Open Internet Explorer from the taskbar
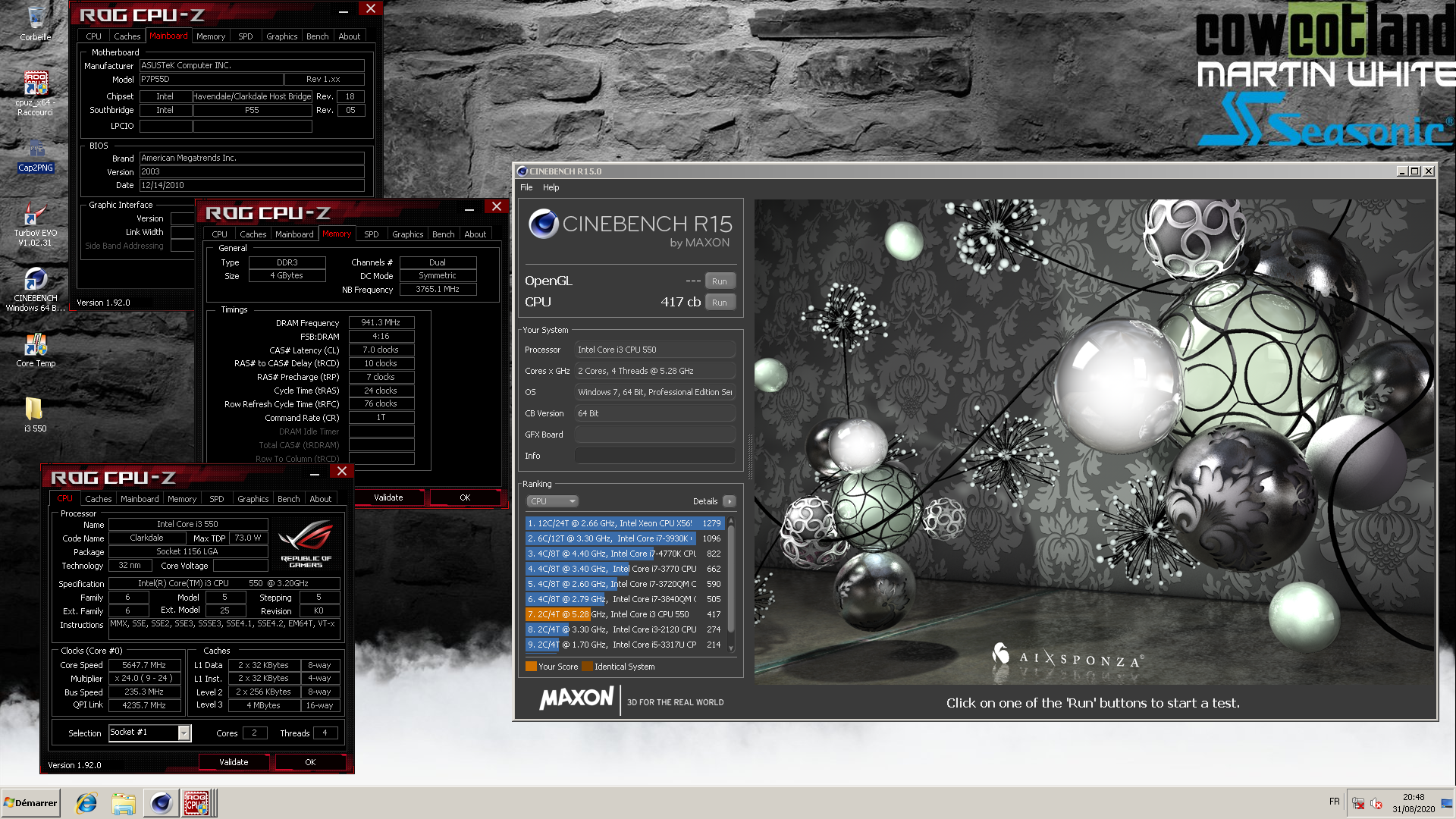 pyautogui.click(x=86, y=803)
